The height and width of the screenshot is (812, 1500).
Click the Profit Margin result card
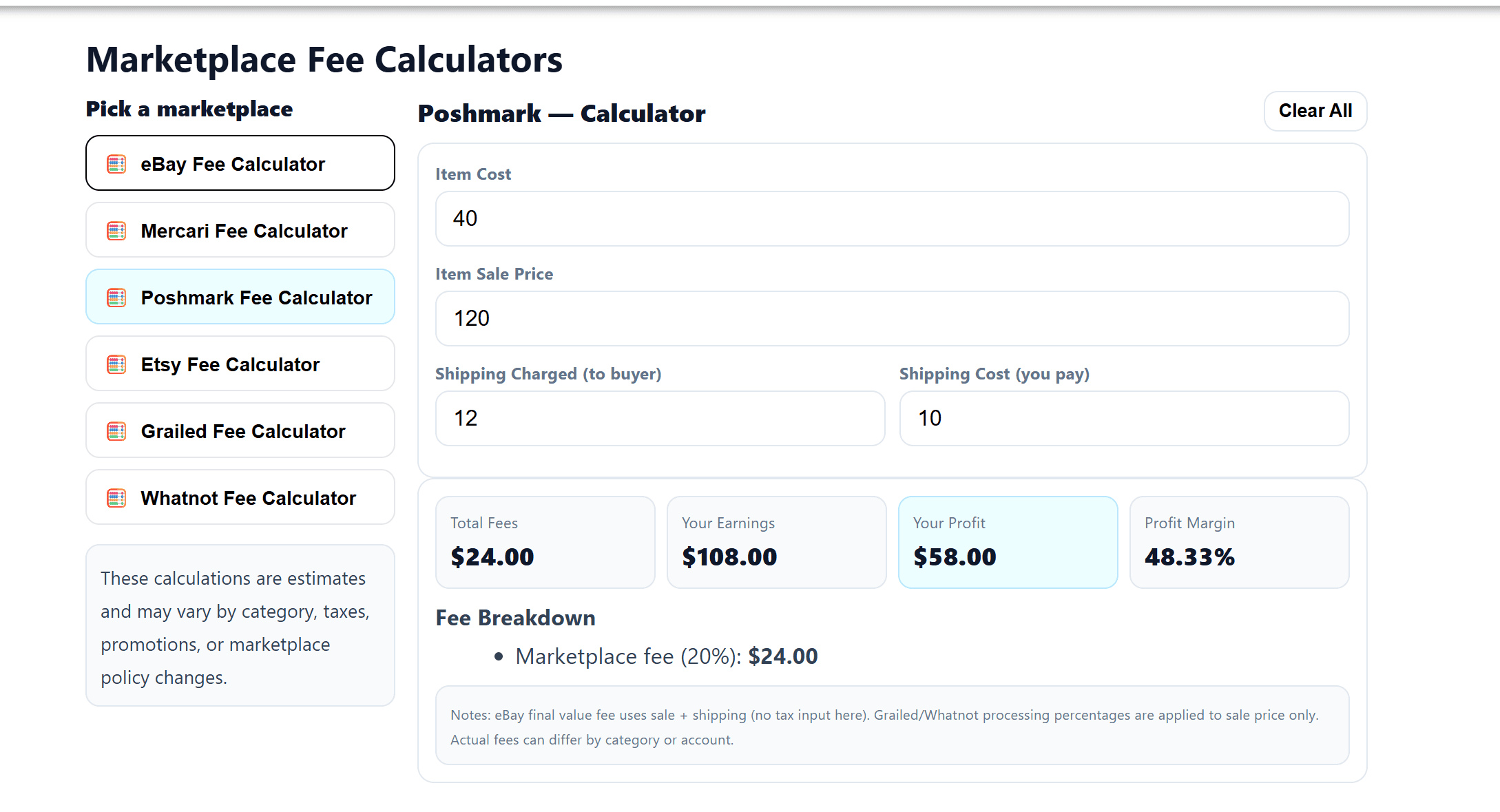tap(1239, 542)
